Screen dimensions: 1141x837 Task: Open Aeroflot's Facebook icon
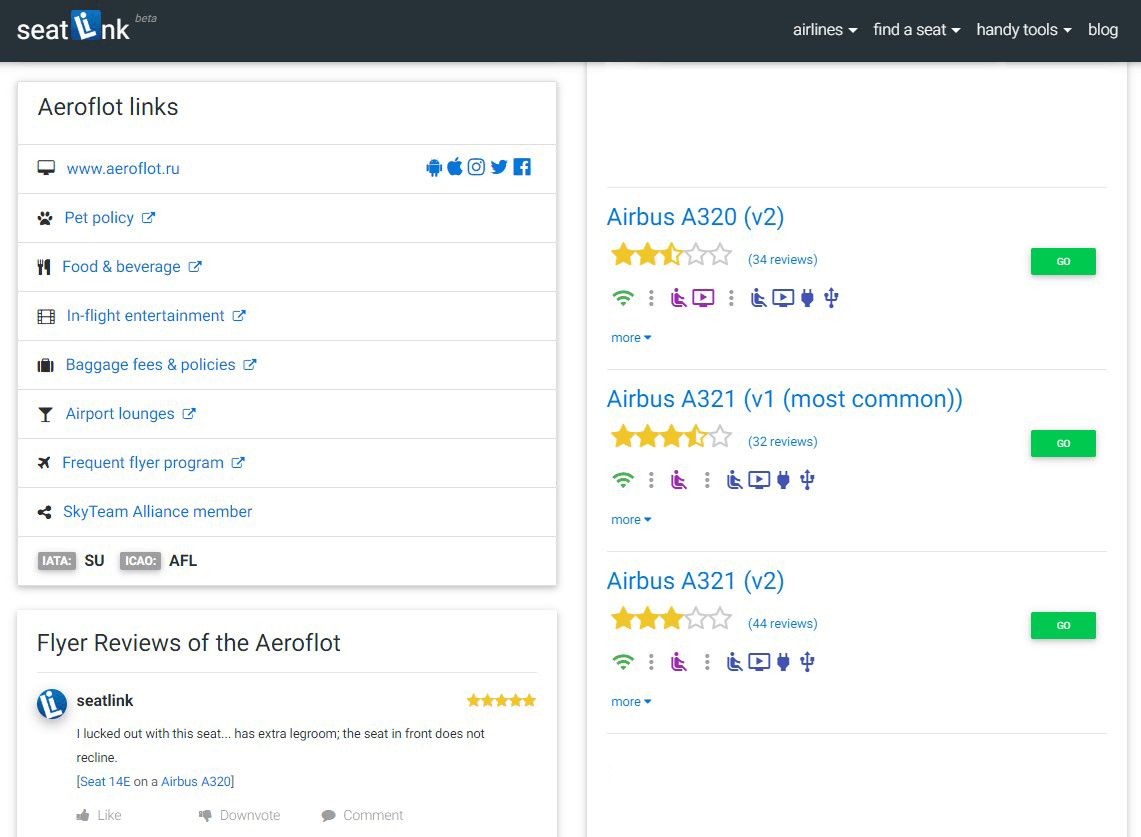[522, 167]
